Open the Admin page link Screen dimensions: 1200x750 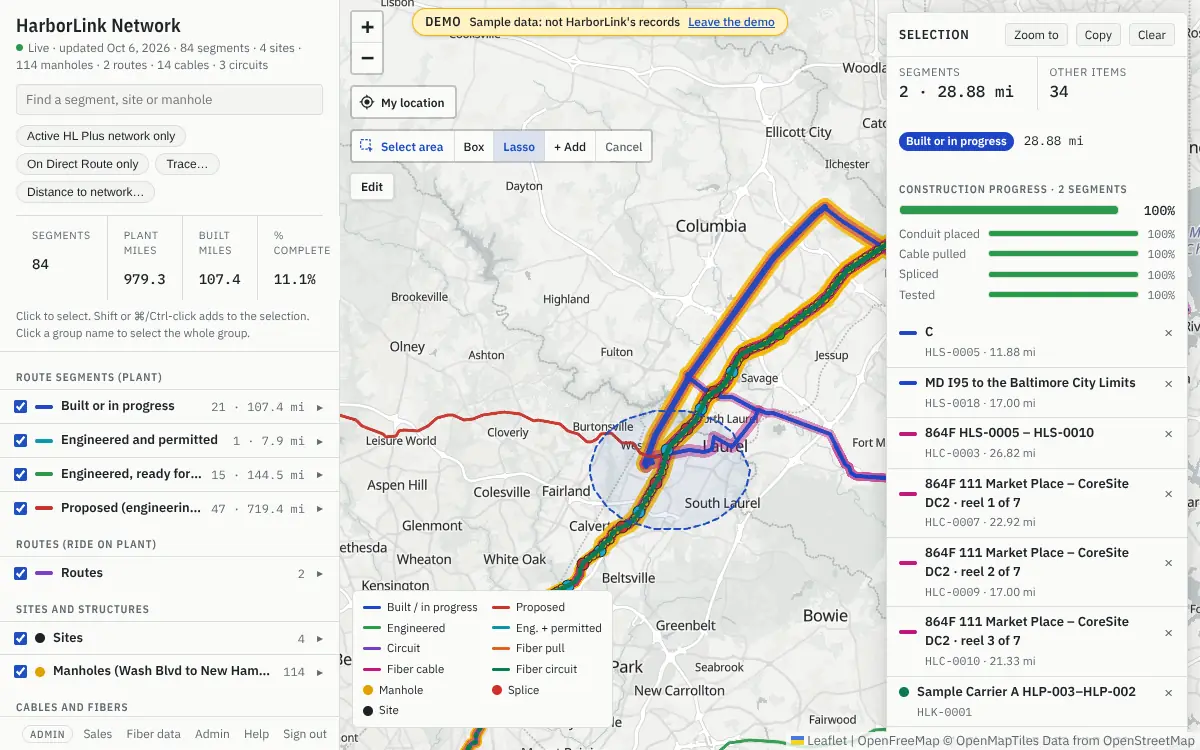tap(212, 734)
